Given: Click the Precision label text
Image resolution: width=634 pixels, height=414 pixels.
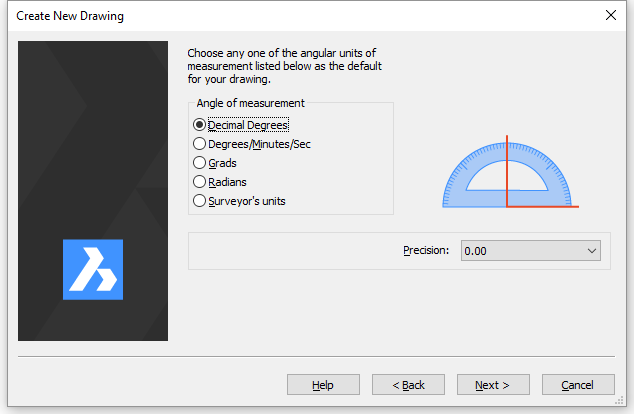Looking at the screenshot, I should pos(426,251).
